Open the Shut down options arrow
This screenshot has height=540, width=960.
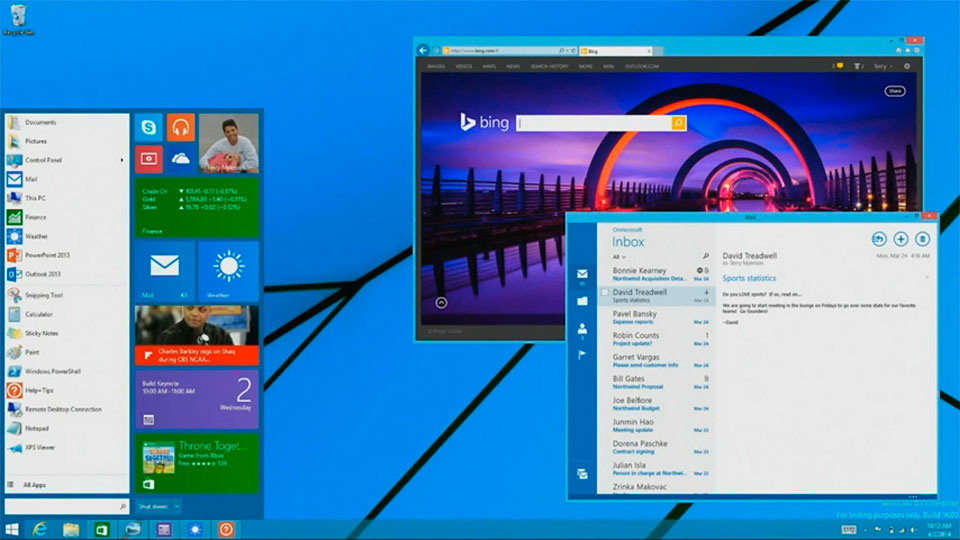click(x=176, y=506)
